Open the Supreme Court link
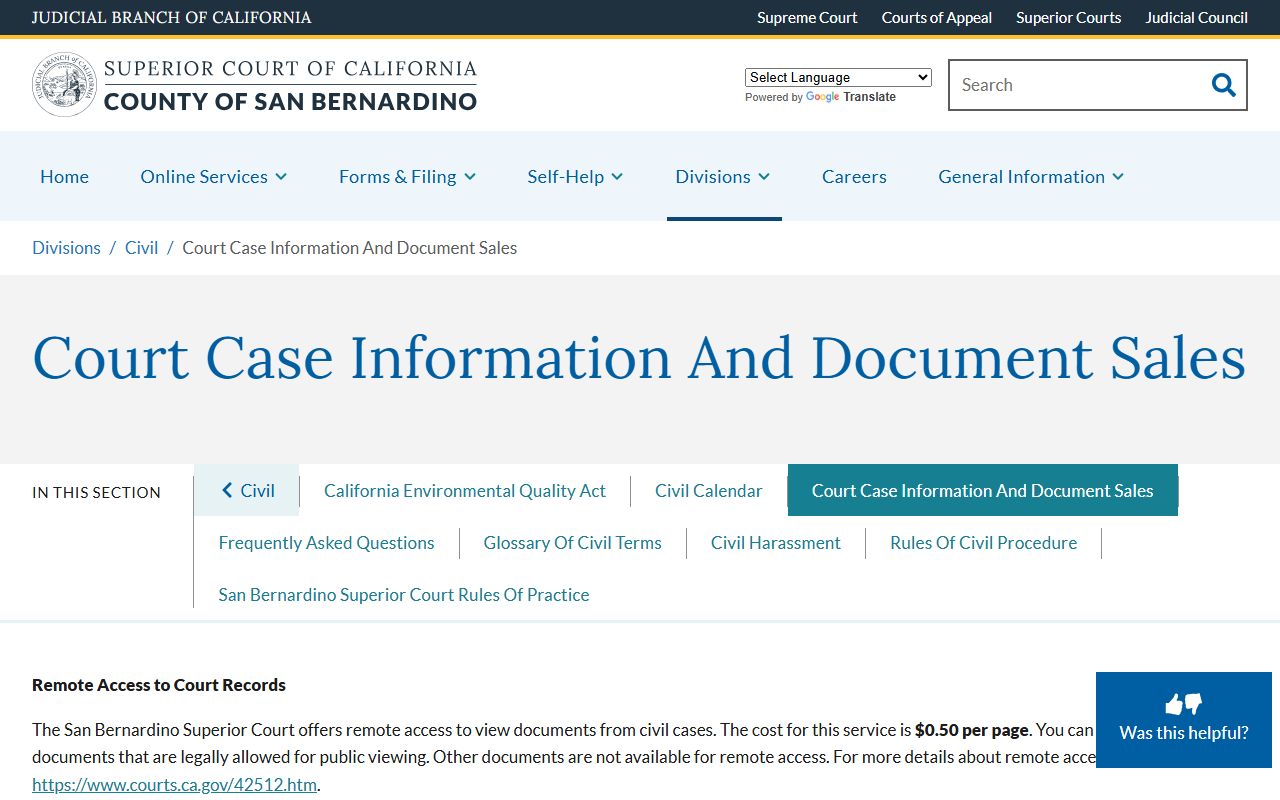The width and height of the screenshot is (1280, 800). 807,17
